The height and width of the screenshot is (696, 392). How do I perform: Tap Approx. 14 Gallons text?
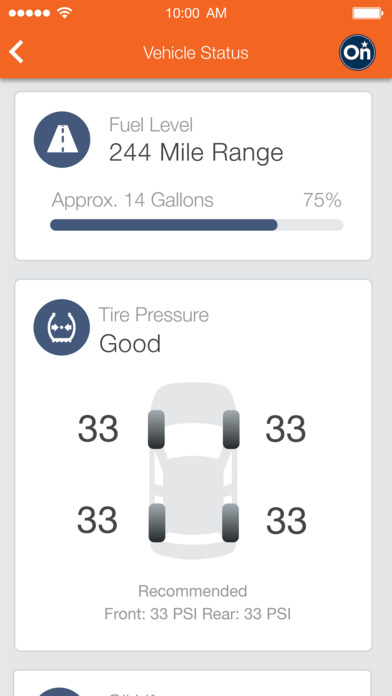(132, 200)
